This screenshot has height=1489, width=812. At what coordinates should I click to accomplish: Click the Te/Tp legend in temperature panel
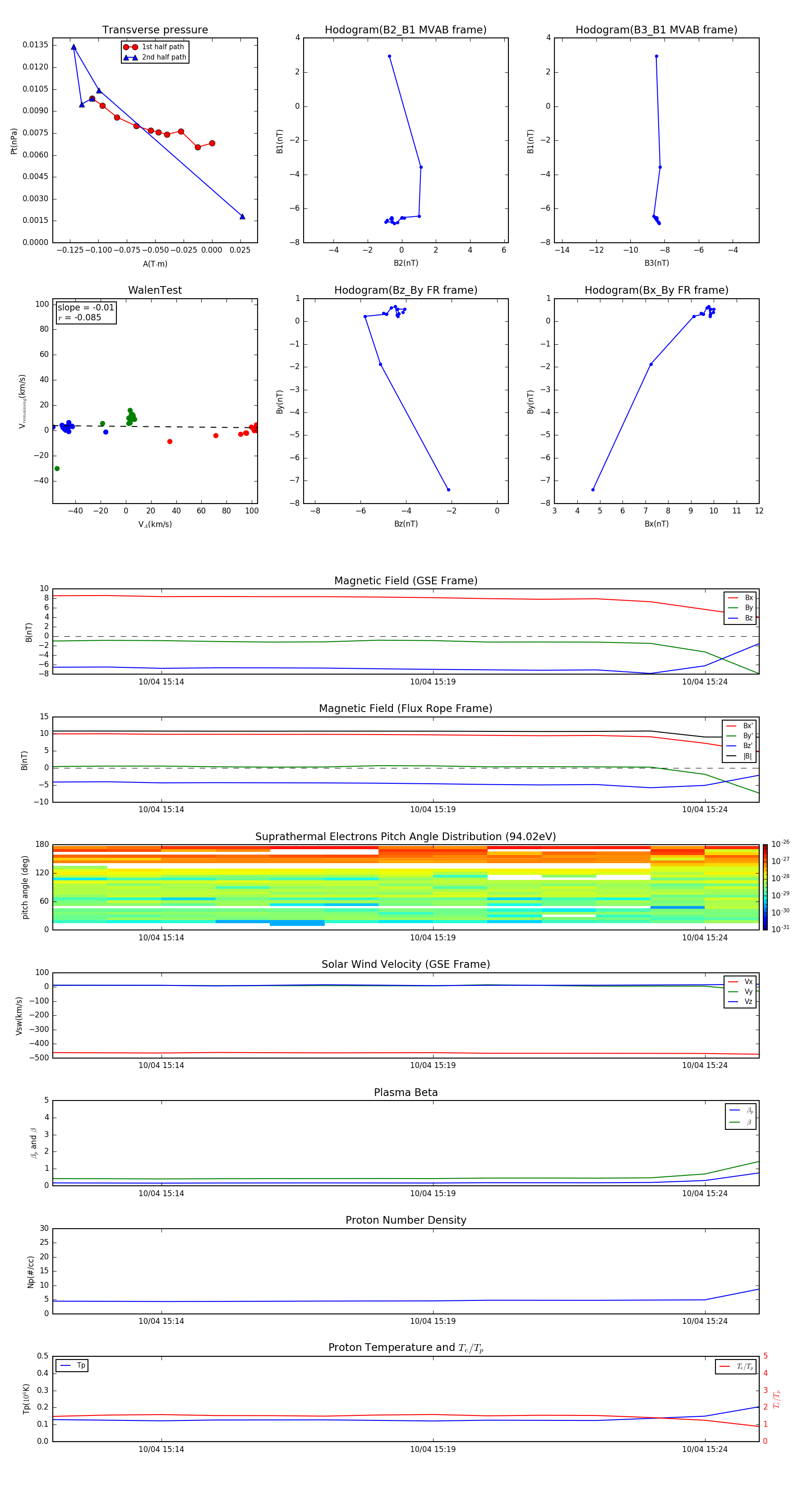coord(736,1366)
